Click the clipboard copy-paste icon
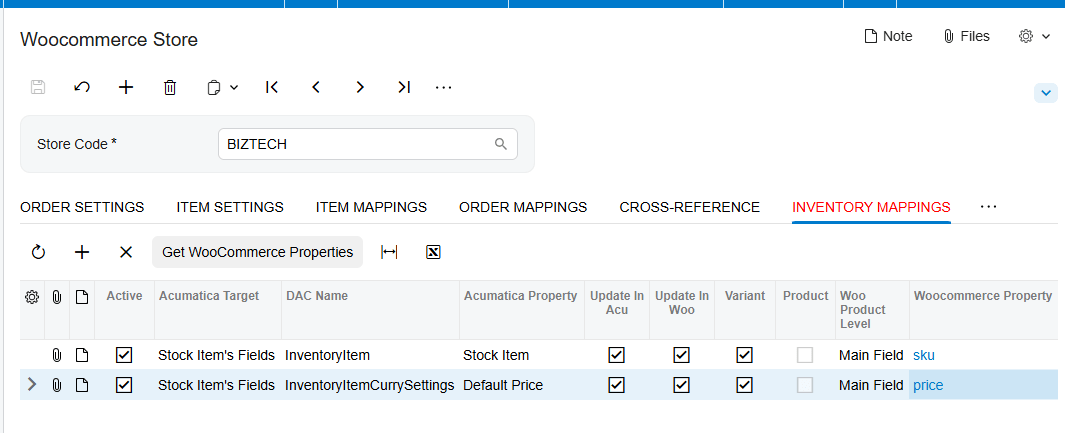This screenshot has width=1065, height=433. click(x=213, y=88)
